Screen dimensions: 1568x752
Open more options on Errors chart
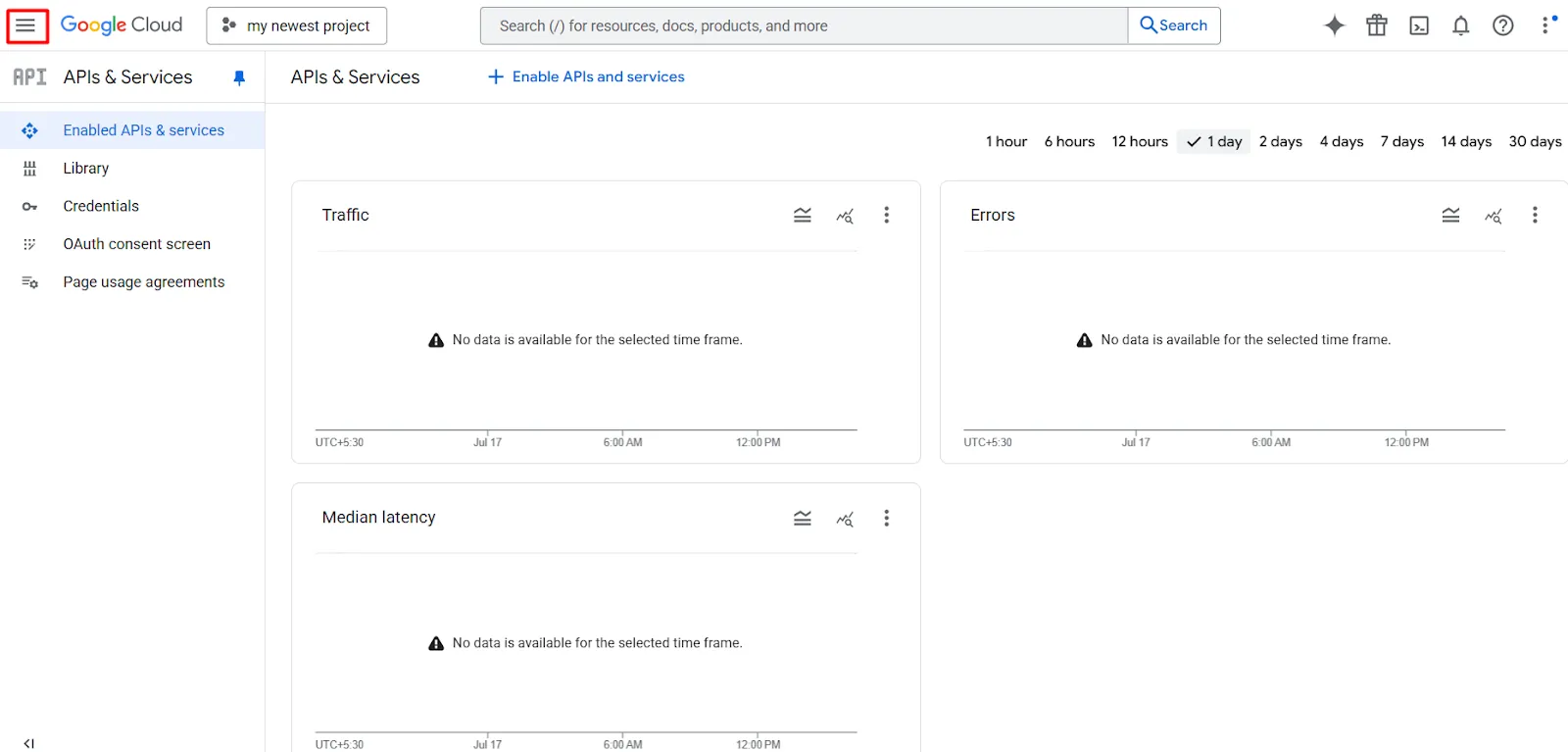[1536, 215]
